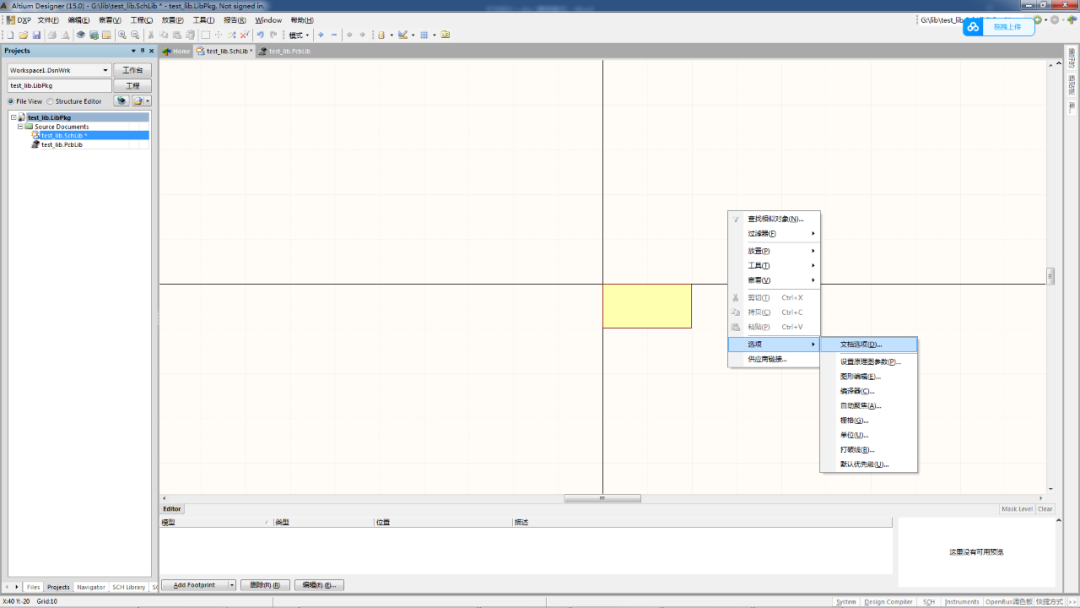1080x608 pixels.
Task: Click the blue minus Remove part icon
Action: 334,35
